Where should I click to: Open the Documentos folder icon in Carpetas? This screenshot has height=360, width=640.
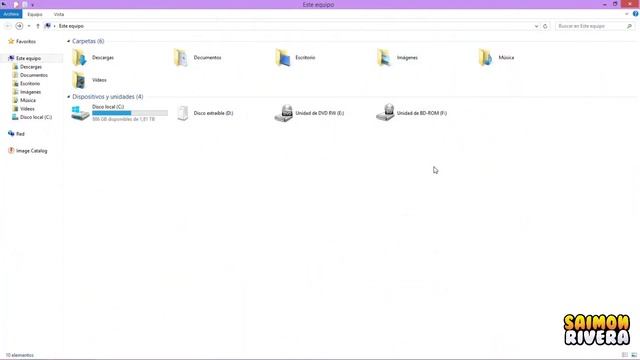[x=181, y=58]
